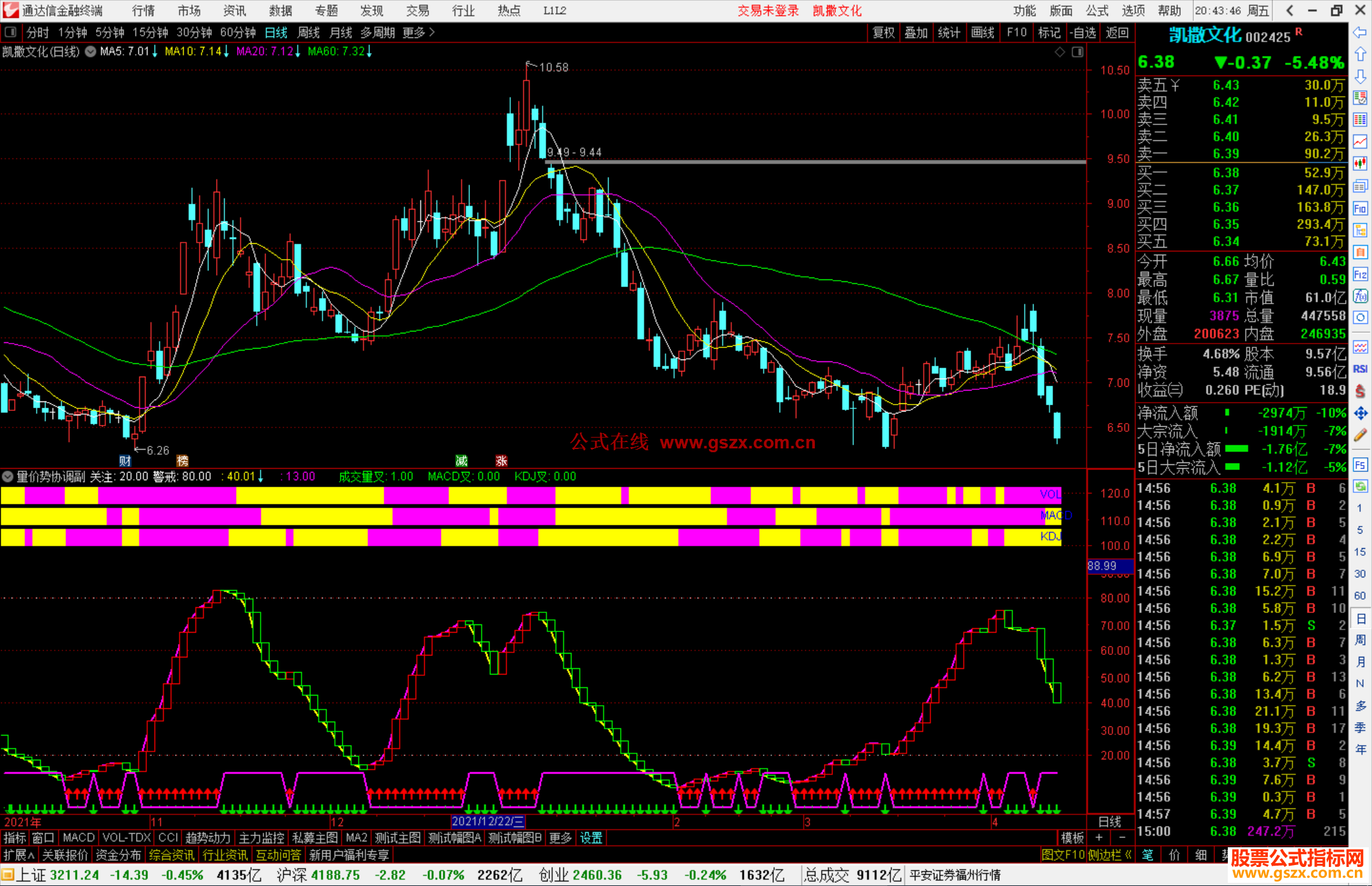Image resolution: width=1372 pixels, height=886 pixels.
Task: Select the 日 period in right sidebar
Action: pos(1360,619)
